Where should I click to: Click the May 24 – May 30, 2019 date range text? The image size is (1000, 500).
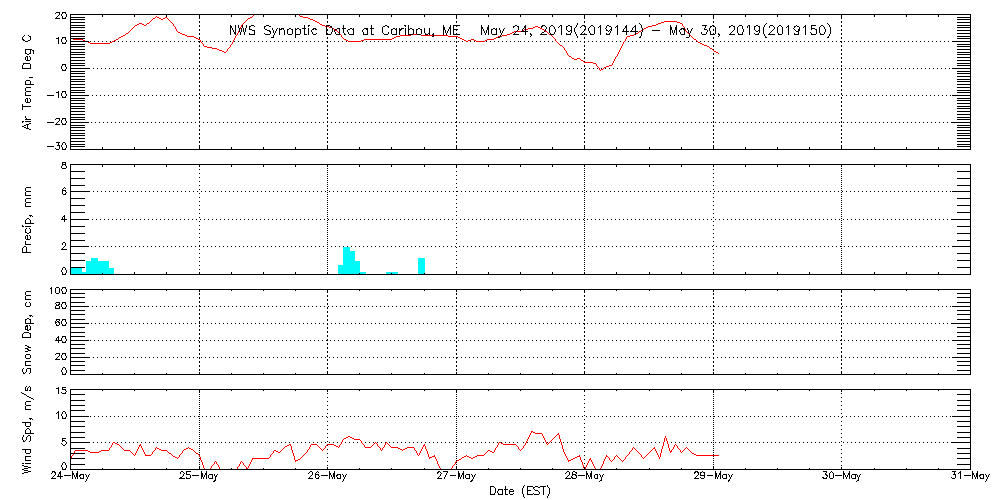[655, 31]
